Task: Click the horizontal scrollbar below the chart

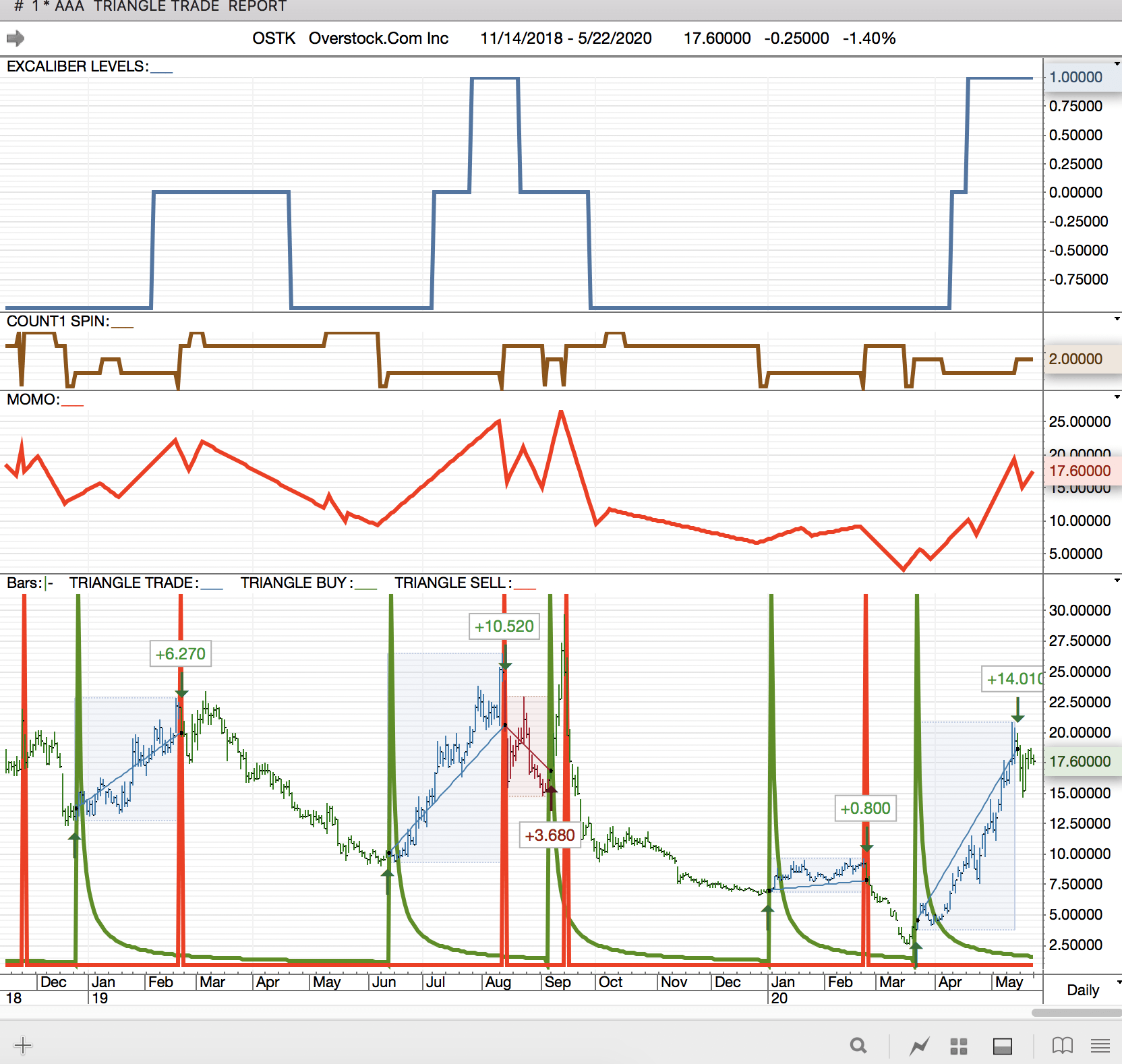Action: [1076, 1013]
